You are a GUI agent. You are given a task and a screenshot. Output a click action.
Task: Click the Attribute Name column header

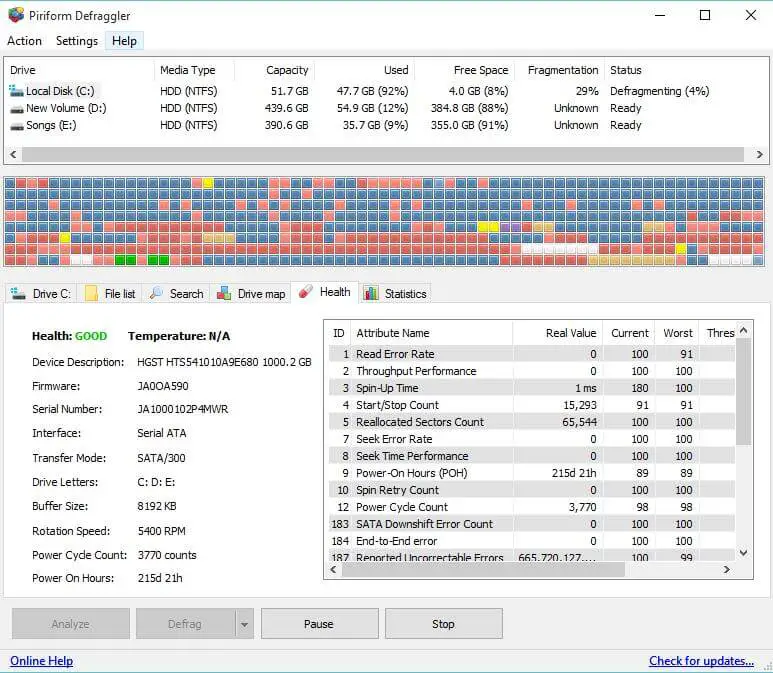(431, 333)
